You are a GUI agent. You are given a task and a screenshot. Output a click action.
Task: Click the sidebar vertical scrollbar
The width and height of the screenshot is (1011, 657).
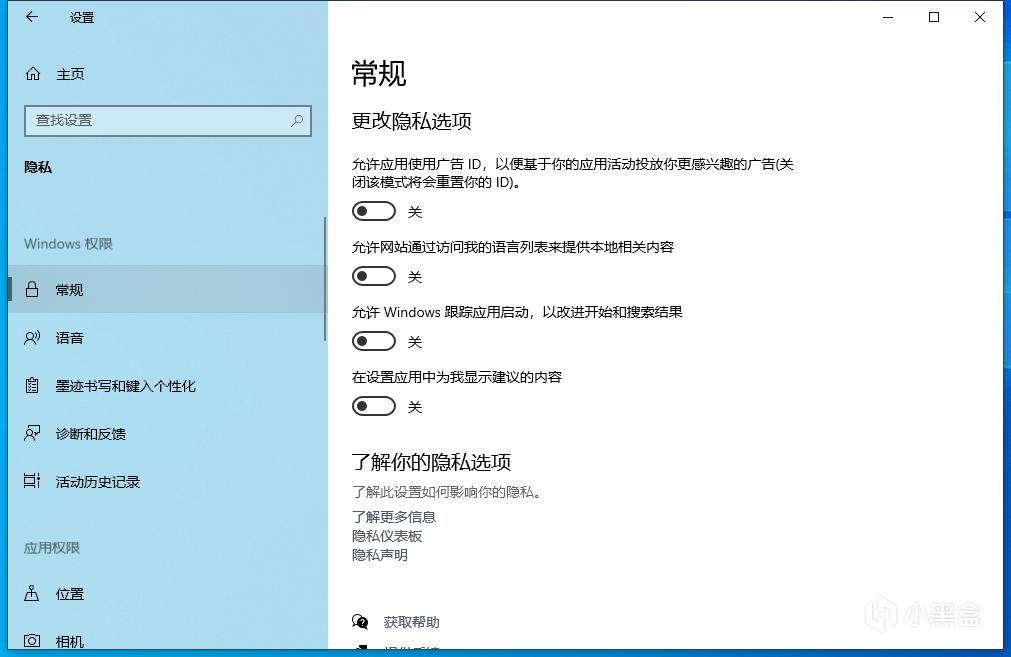click(324, 279)
